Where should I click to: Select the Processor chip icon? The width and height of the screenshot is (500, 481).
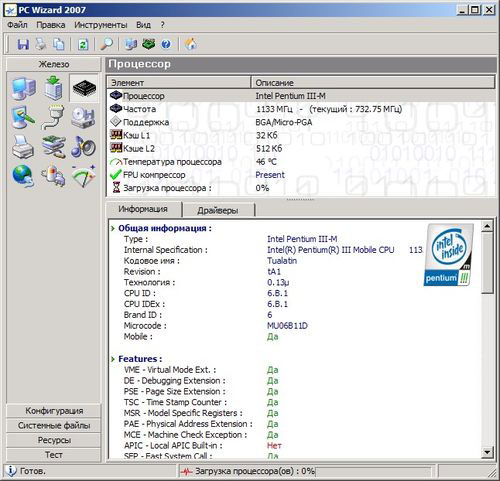(x=84, y=88)
